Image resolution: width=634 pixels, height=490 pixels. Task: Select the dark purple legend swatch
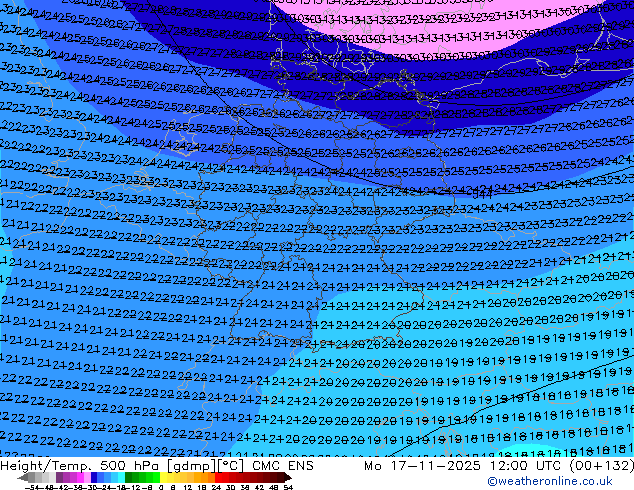pyautogui.click(x=59, y=477)
